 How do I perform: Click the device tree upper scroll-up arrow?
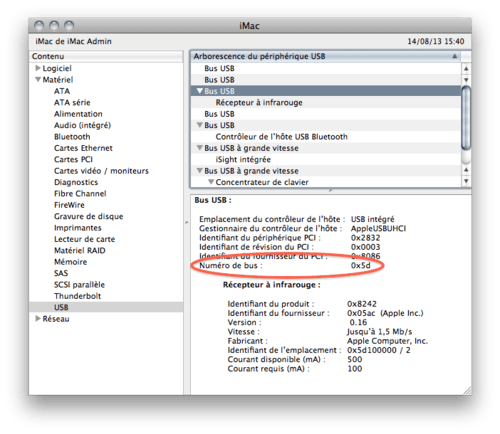pyautogui.click(x=466, y=68)
